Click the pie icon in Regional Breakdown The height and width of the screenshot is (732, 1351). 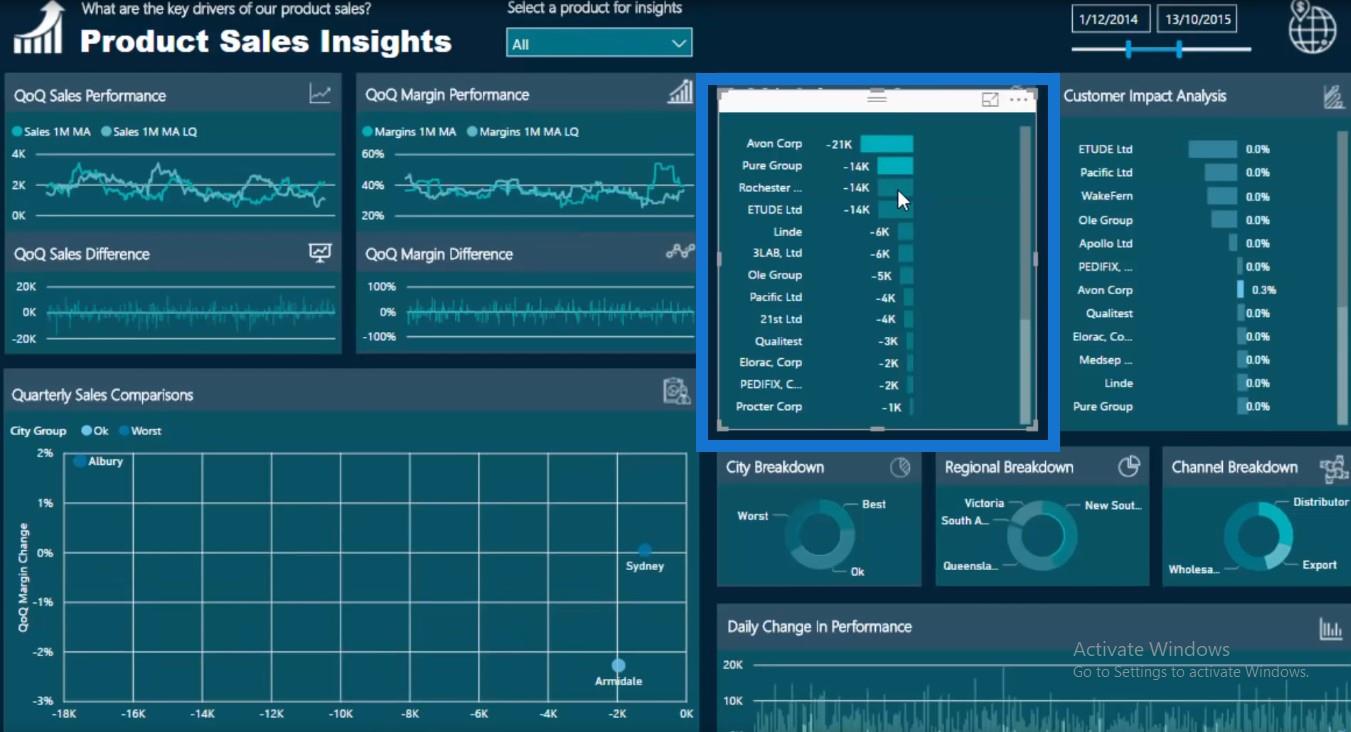coord(1129,466)
